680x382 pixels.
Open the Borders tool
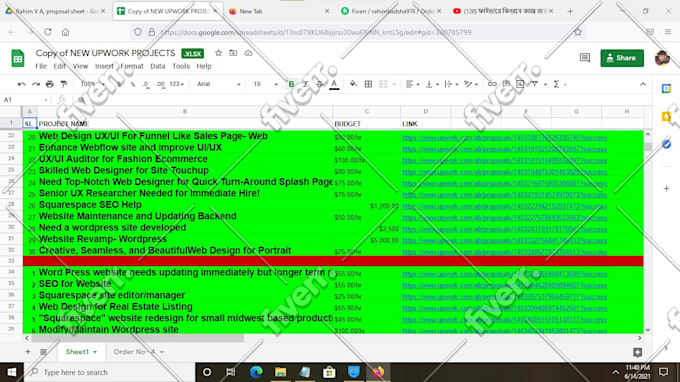coord(368,84)
